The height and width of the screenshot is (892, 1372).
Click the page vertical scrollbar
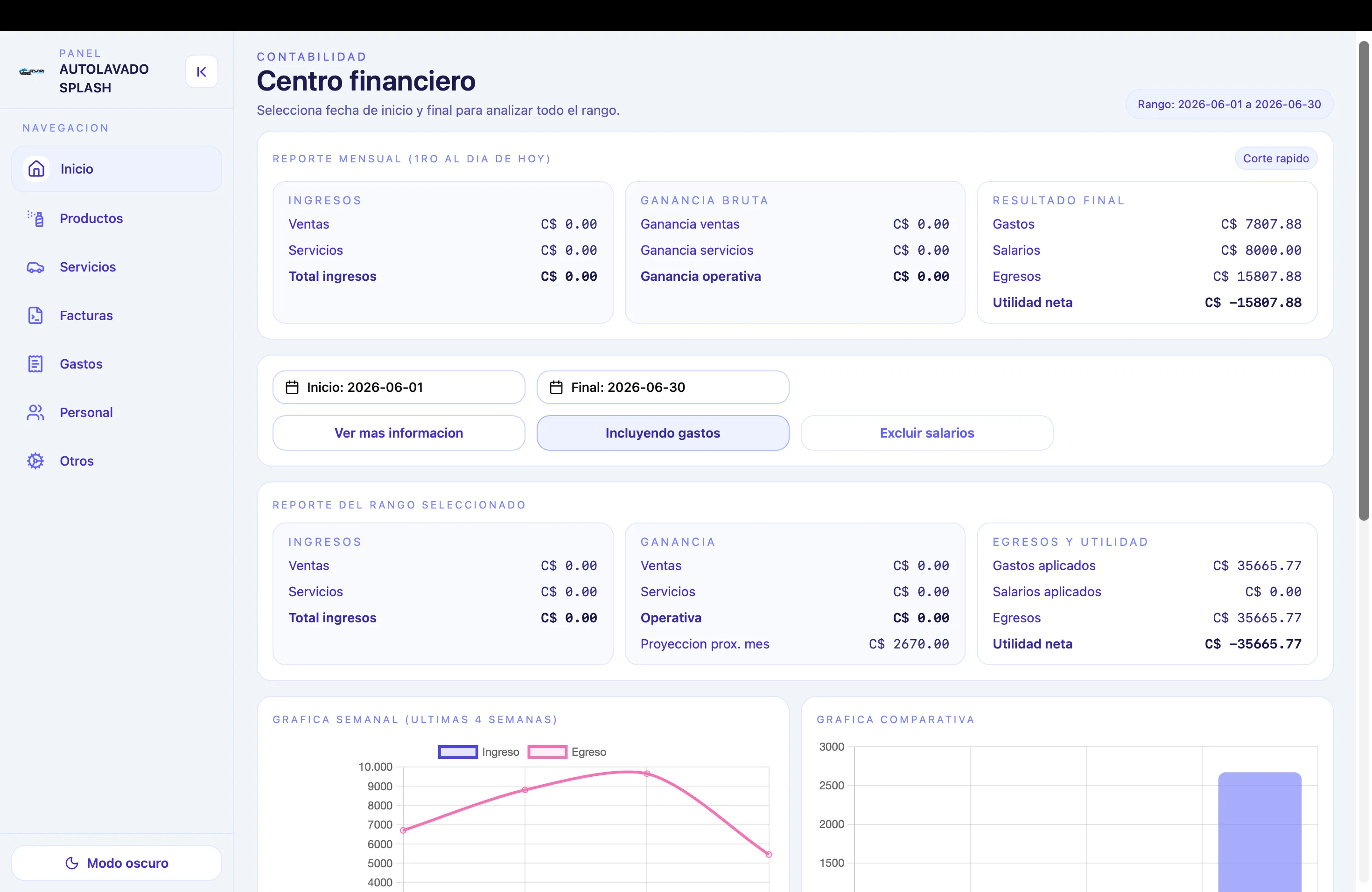(x=1363, y=281)
